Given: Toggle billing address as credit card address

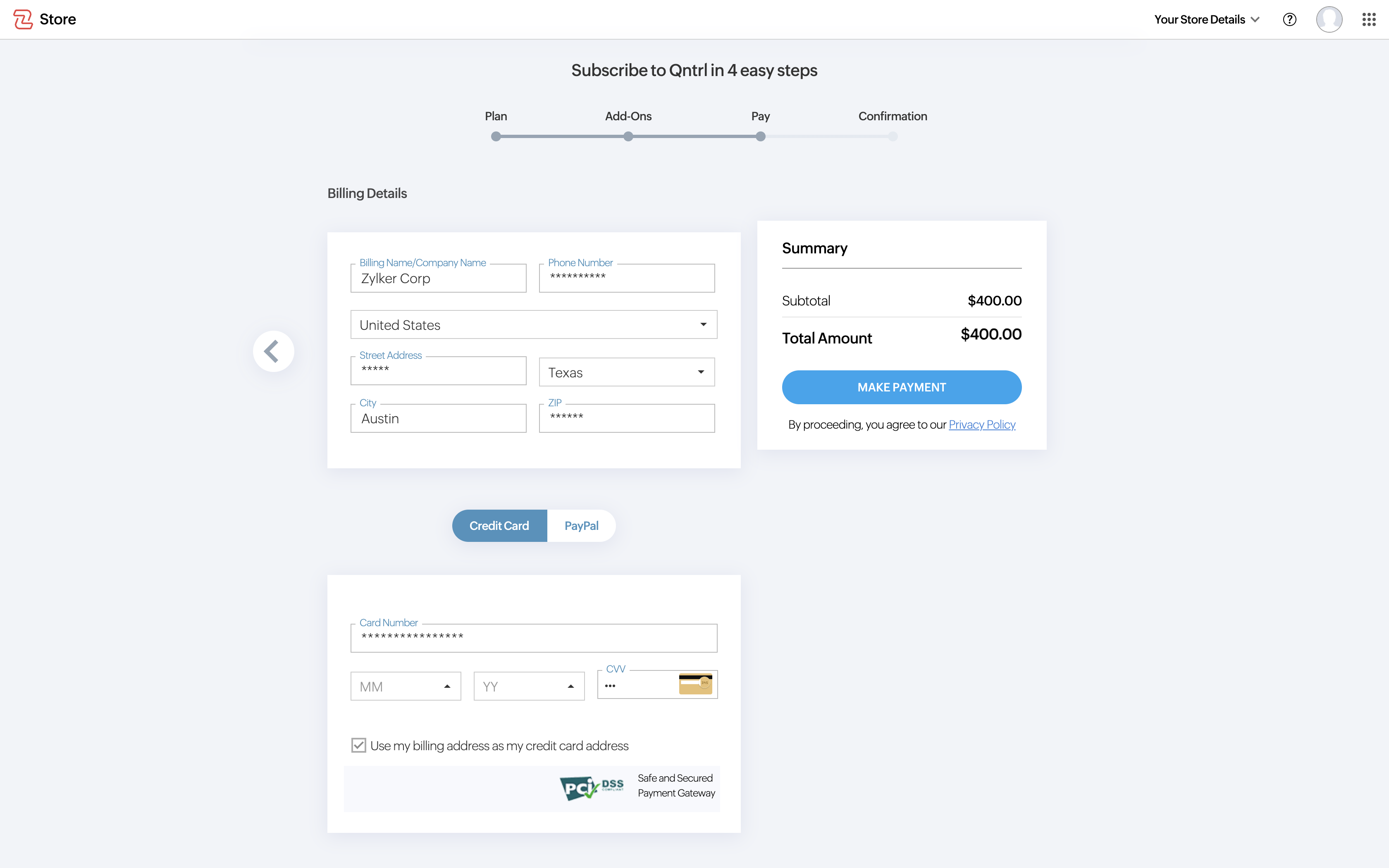Looking at the screenshot, I should click(359, 745).
